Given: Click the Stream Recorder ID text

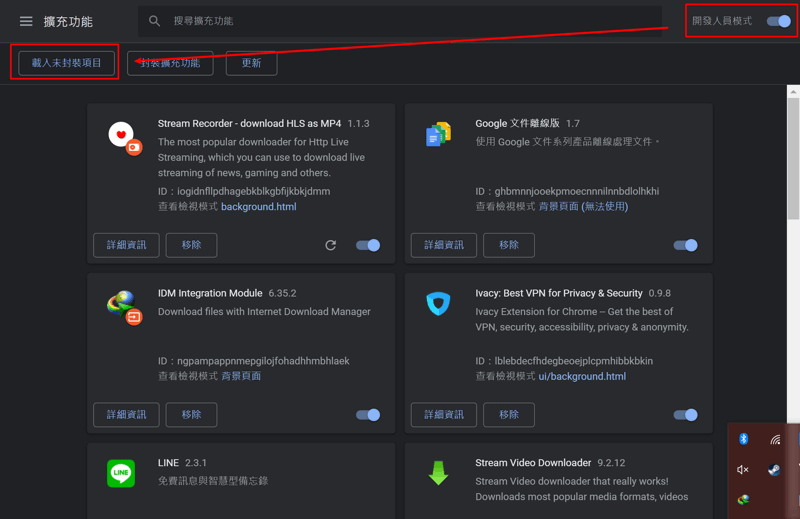Looking at the screenshot, I should pyautogui.click(x=244, y=191).
